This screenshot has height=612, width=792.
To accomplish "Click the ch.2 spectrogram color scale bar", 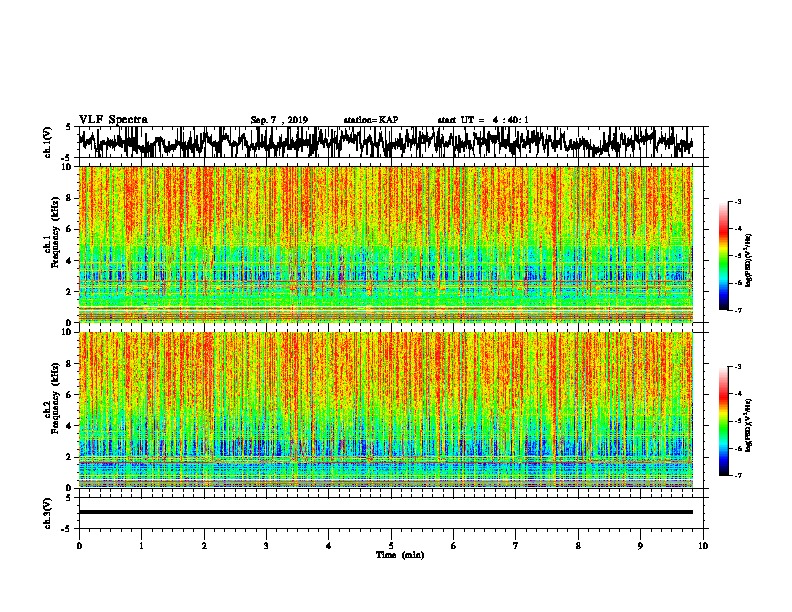I will (x=723, y=421).
